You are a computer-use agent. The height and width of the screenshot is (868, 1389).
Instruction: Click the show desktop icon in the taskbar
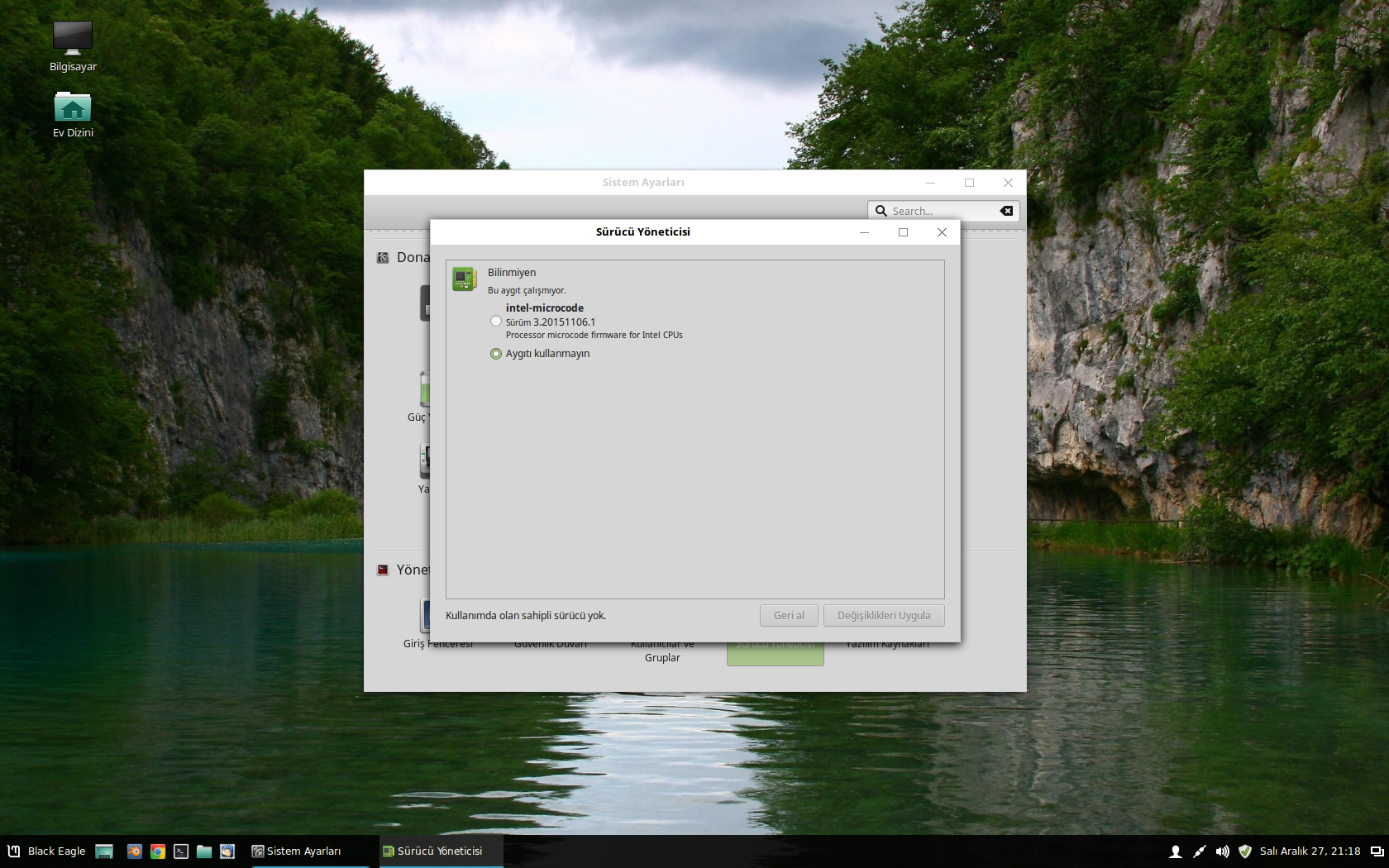pos(104,851)
